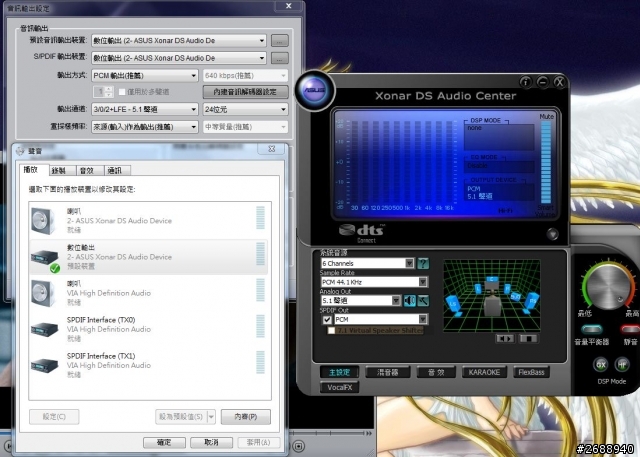Open the Main Settings tab in Xonar
The width and height of the screenshot is (640, 457).
[340, 372]
